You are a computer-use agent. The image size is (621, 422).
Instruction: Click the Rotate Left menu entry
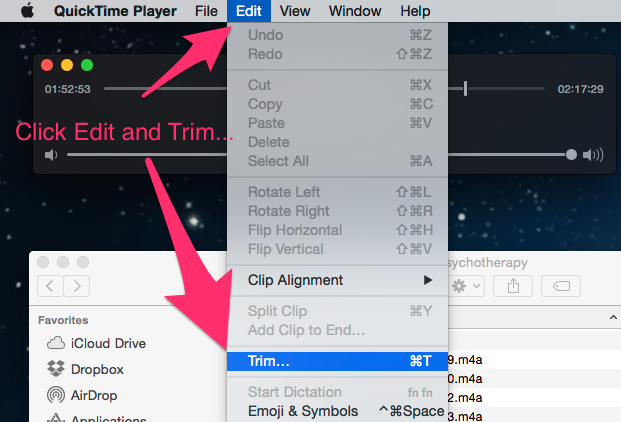pos(337,192)
